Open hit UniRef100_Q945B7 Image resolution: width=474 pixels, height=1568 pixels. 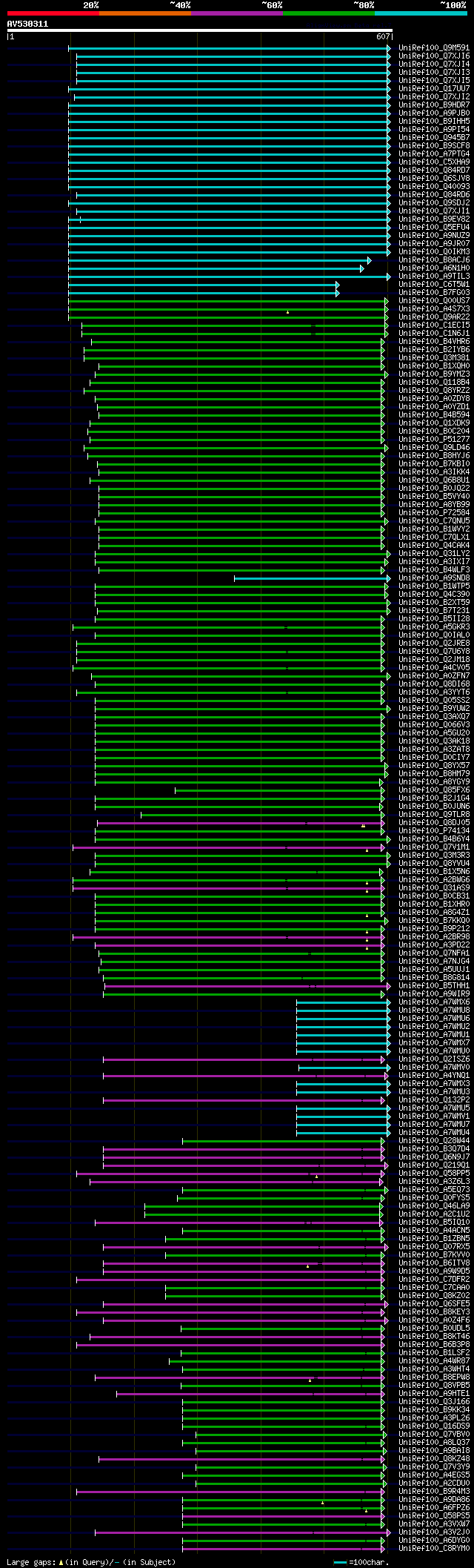[434, 137]
